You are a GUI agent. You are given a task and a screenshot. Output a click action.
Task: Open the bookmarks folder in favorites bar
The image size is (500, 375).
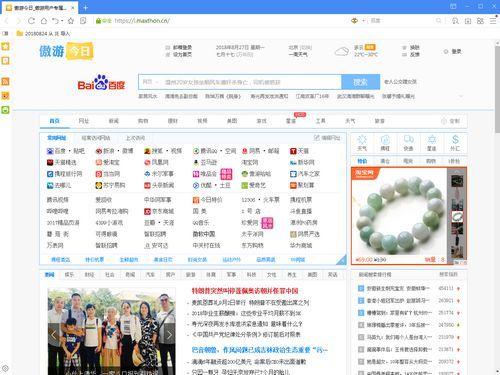pos(43,33)
